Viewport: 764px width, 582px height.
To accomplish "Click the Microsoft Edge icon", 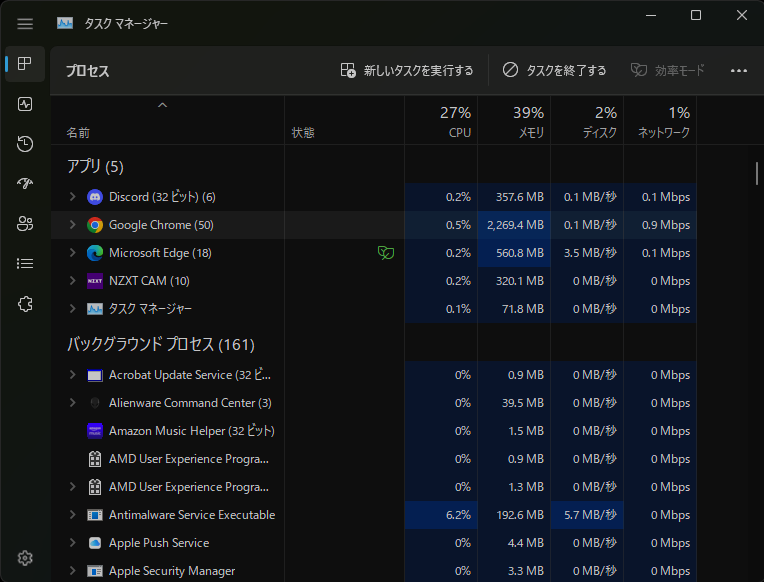I will coord(95,252).
